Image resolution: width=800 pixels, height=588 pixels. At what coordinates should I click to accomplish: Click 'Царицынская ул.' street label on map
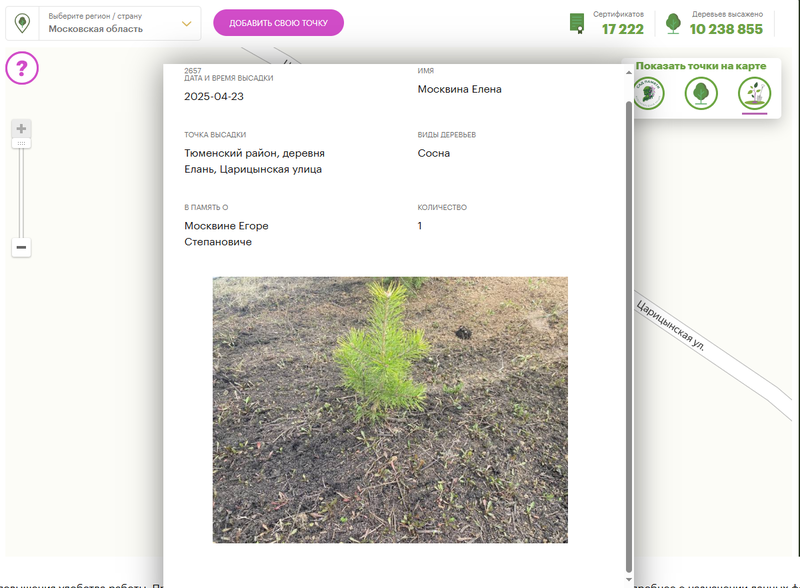[x=671, y=325]
